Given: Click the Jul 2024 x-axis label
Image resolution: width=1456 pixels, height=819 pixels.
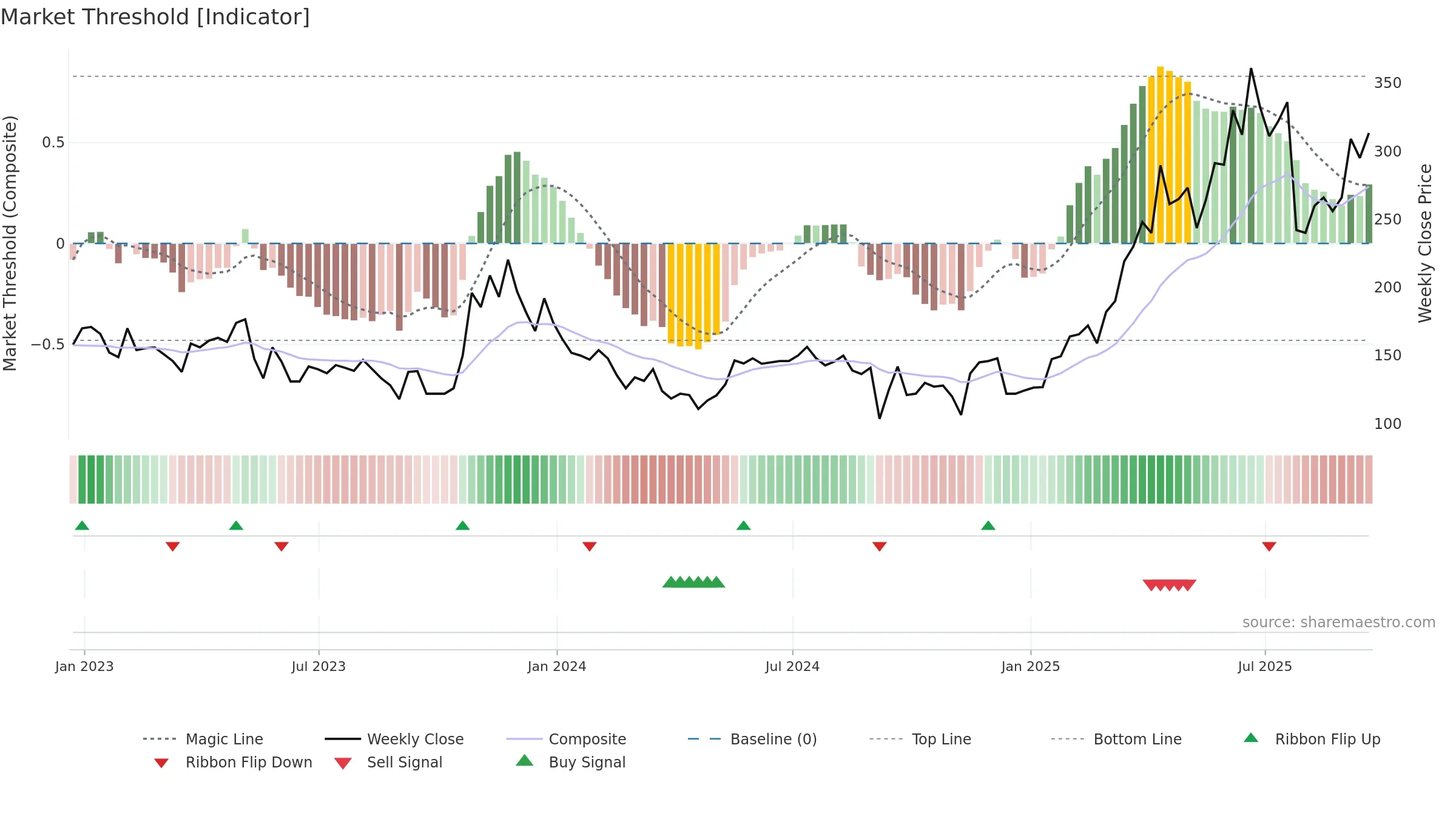Looking at the screenshot, I should (x=792, y=666).
